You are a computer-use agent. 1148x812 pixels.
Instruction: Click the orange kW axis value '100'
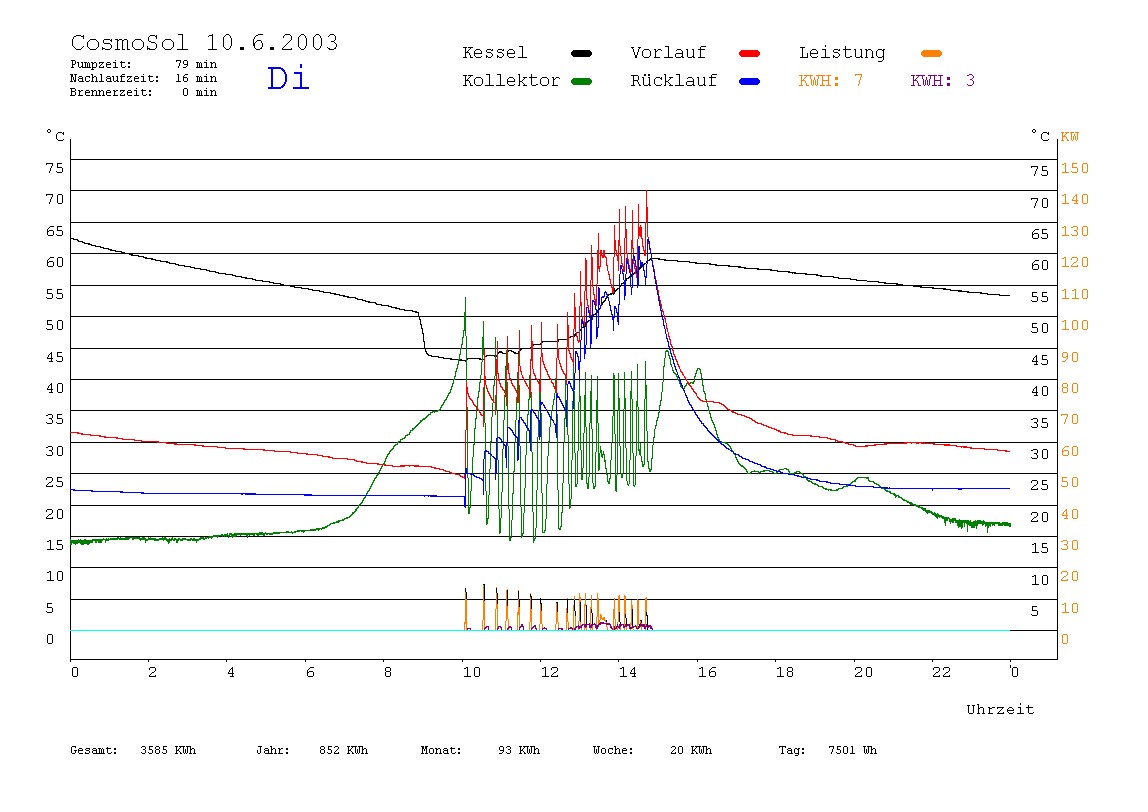coord(1075,325)
